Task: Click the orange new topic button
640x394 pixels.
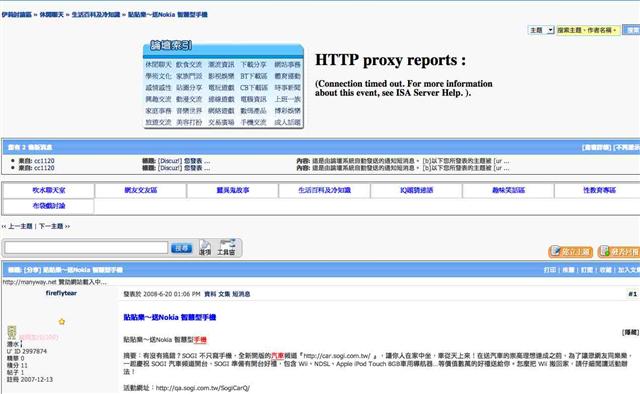Action: pos(570,252)
